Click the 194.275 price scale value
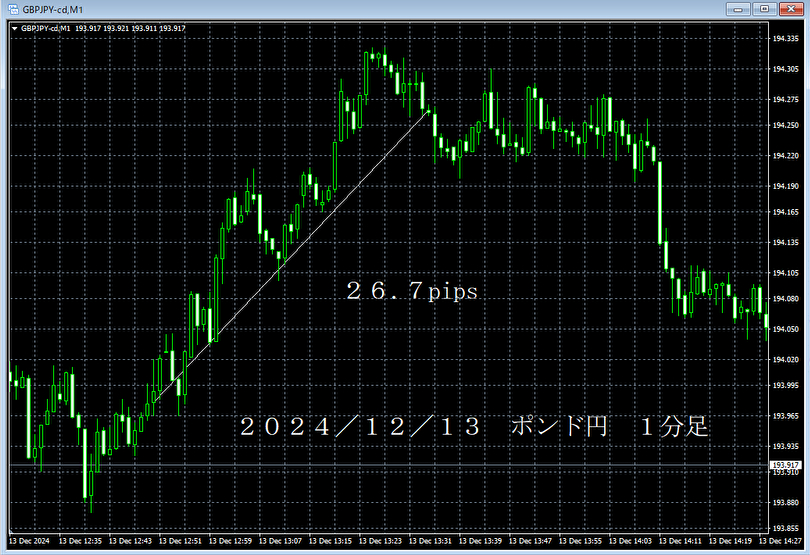Image resolution: width=810 pixels, height=555 pixels. tap(785, 99)
